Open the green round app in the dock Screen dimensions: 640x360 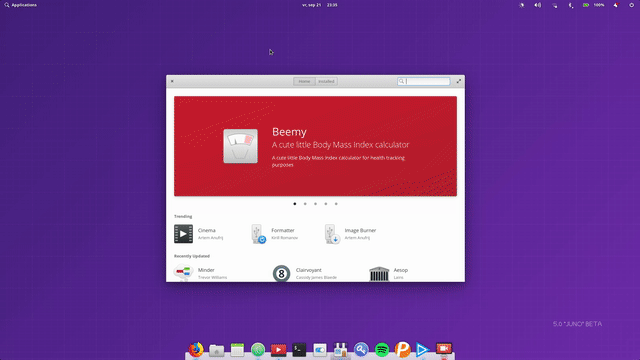tap(258, 350)
